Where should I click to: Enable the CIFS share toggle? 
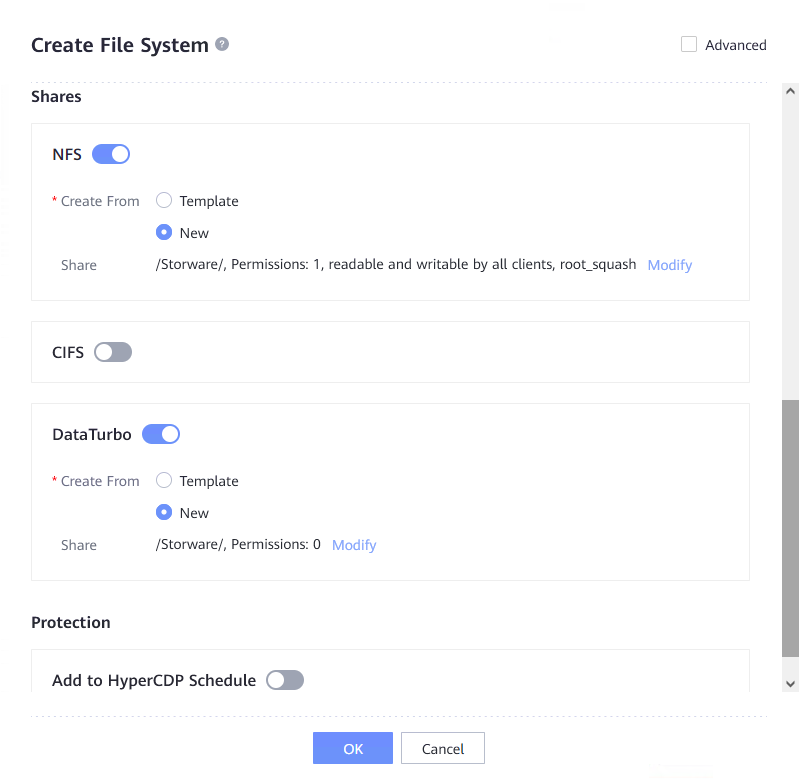[113, 352]
